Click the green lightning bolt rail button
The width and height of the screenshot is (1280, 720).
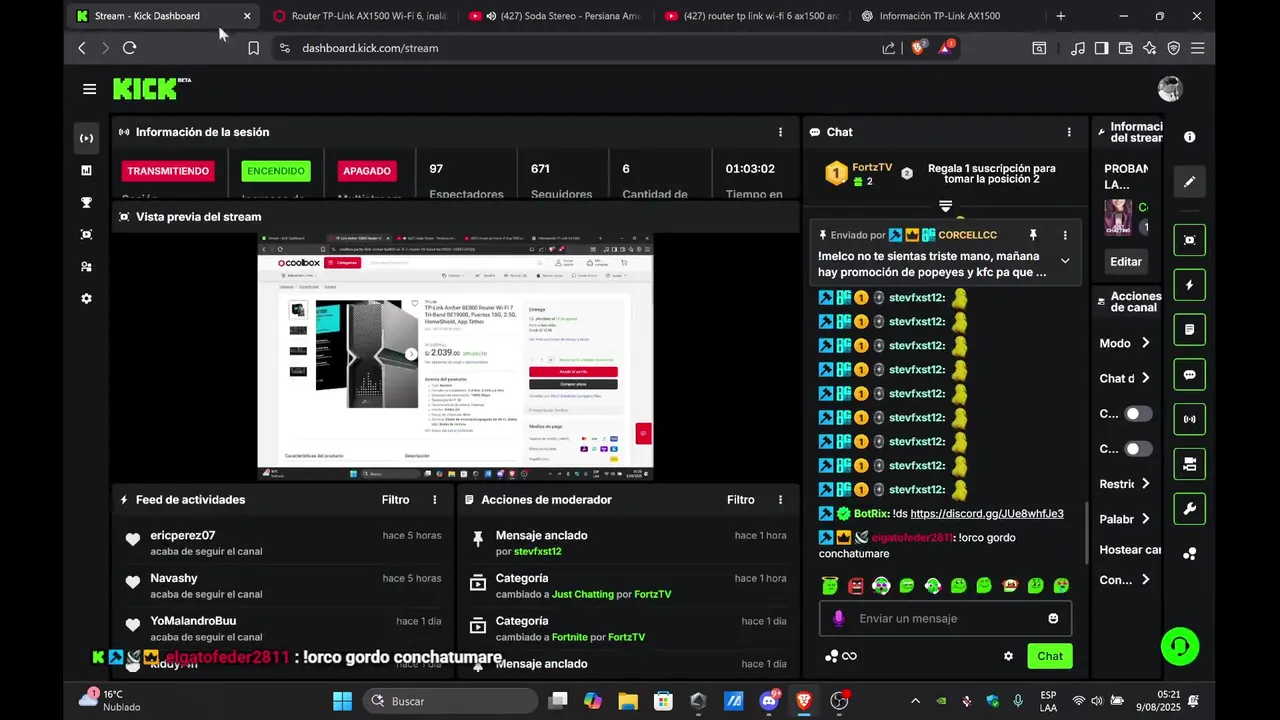(x=1190, y=285)
